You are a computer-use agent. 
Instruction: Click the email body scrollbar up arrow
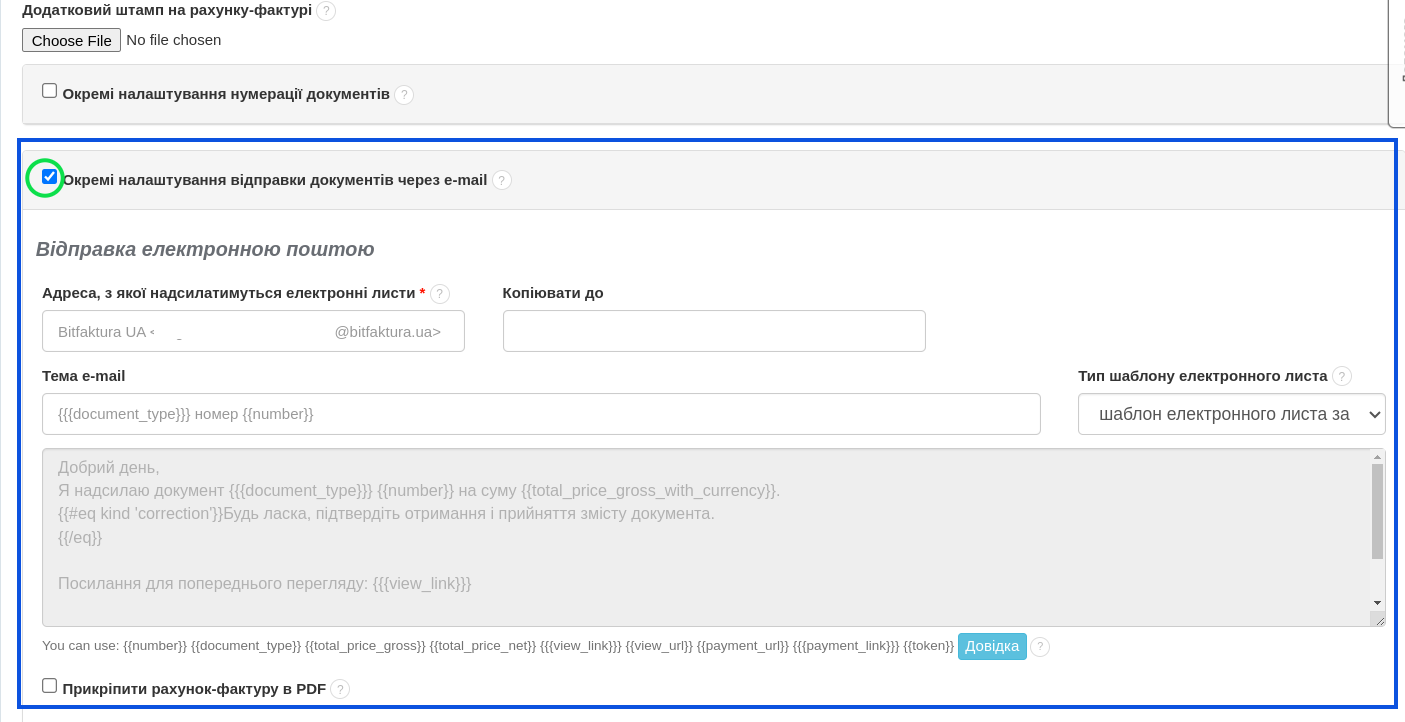(x=1377, y=457)
